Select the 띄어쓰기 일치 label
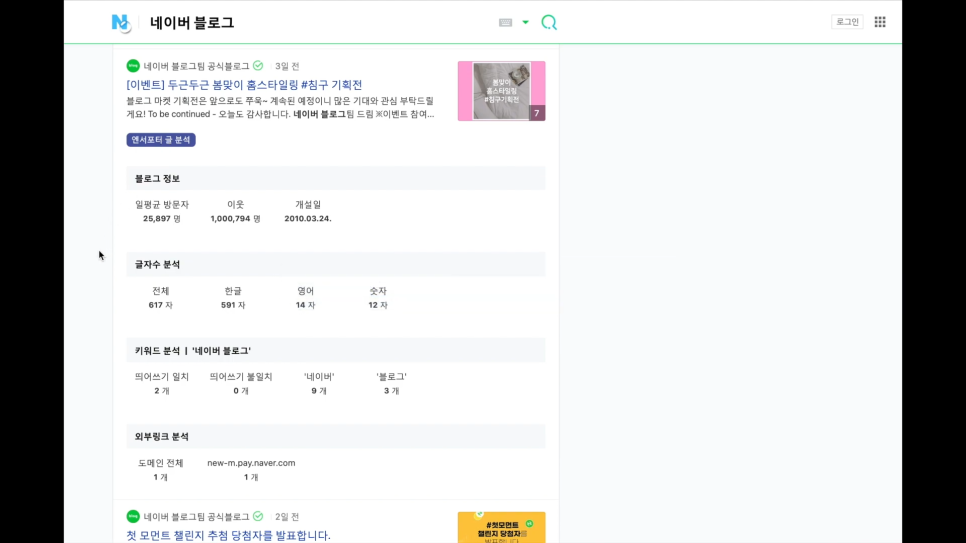 (162, 377)
